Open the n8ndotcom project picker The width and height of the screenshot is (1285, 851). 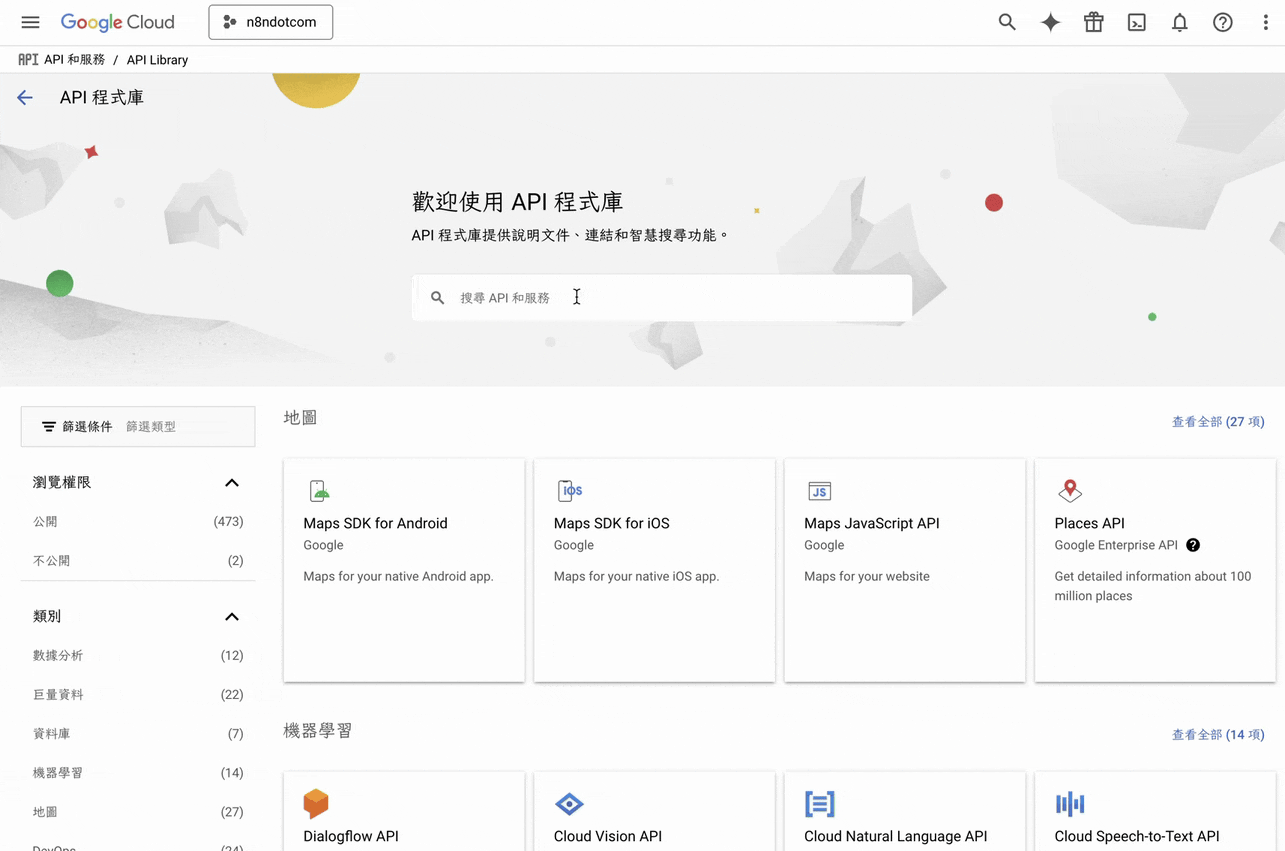(271, 22)
